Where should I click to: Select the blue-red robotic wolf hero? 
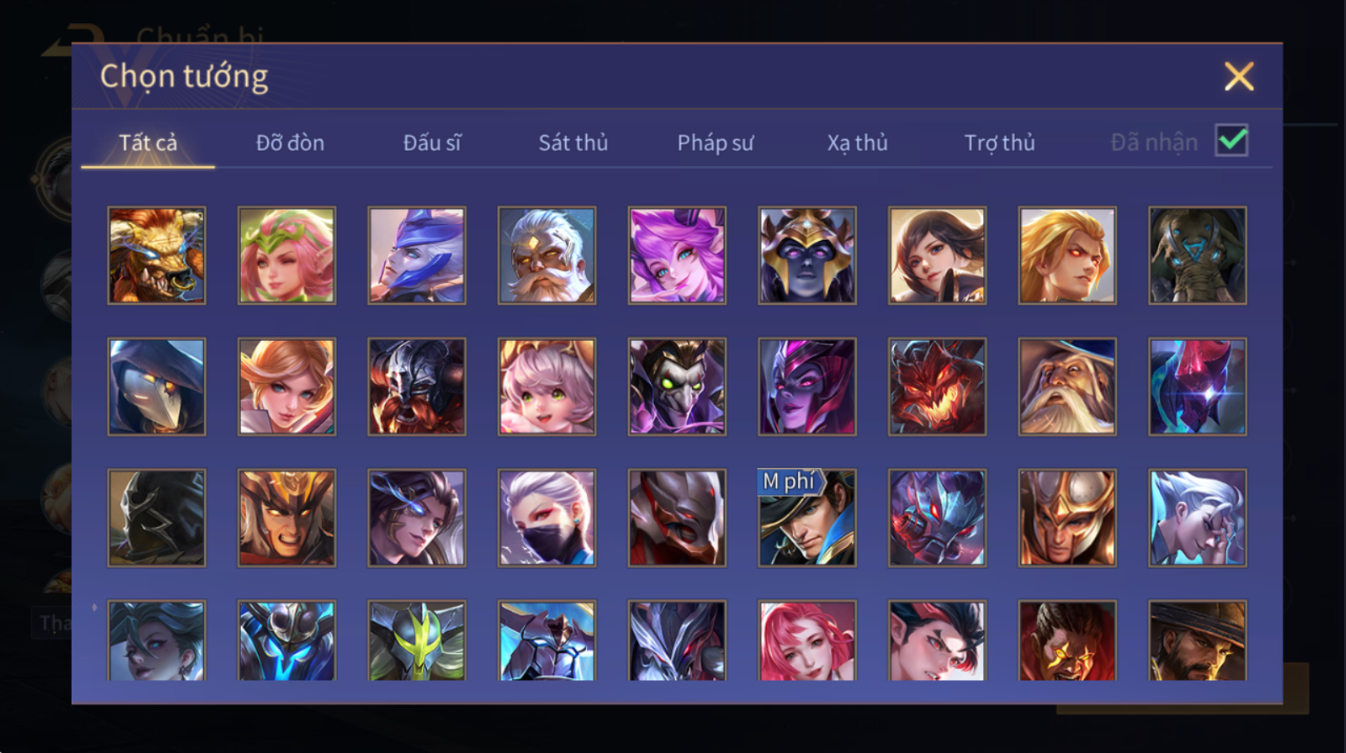point(937,518)
